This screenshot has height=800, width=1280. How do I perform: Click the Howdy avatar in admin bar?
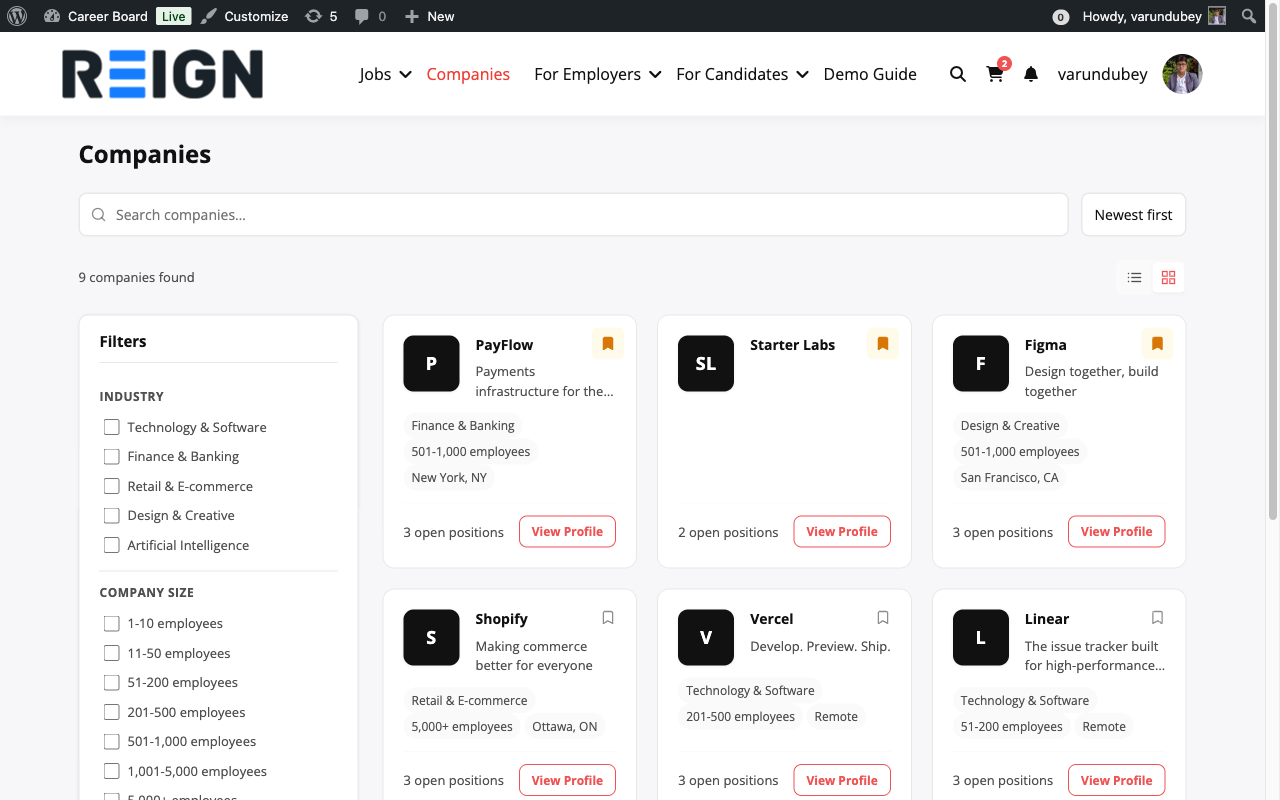click(x=1217, y=16)
